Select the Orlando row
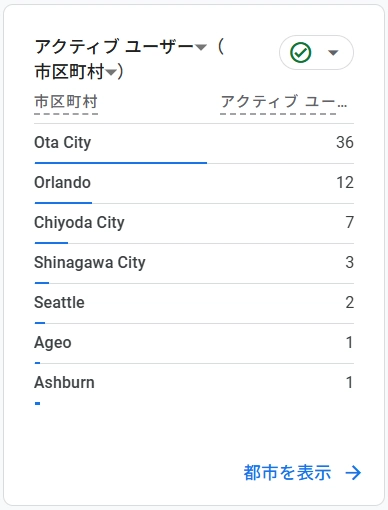Viewport: 388px width, 510px height. tap(194, 184)
